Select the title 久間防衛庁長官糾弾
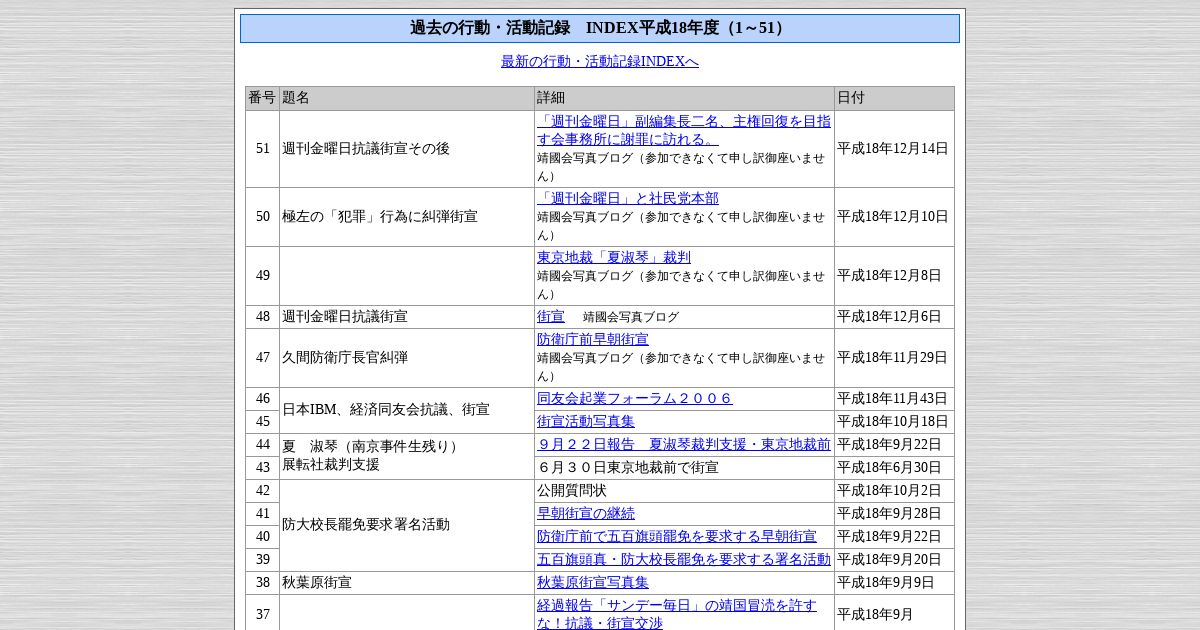The height and width of the screenshot is (630, 1200). click(345, 357)
